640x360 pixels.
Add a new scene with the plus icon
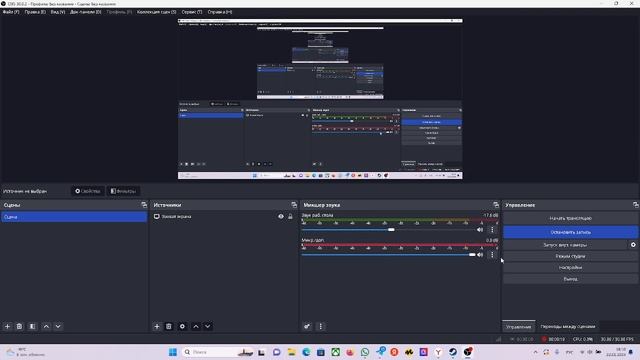pos(7,327)
